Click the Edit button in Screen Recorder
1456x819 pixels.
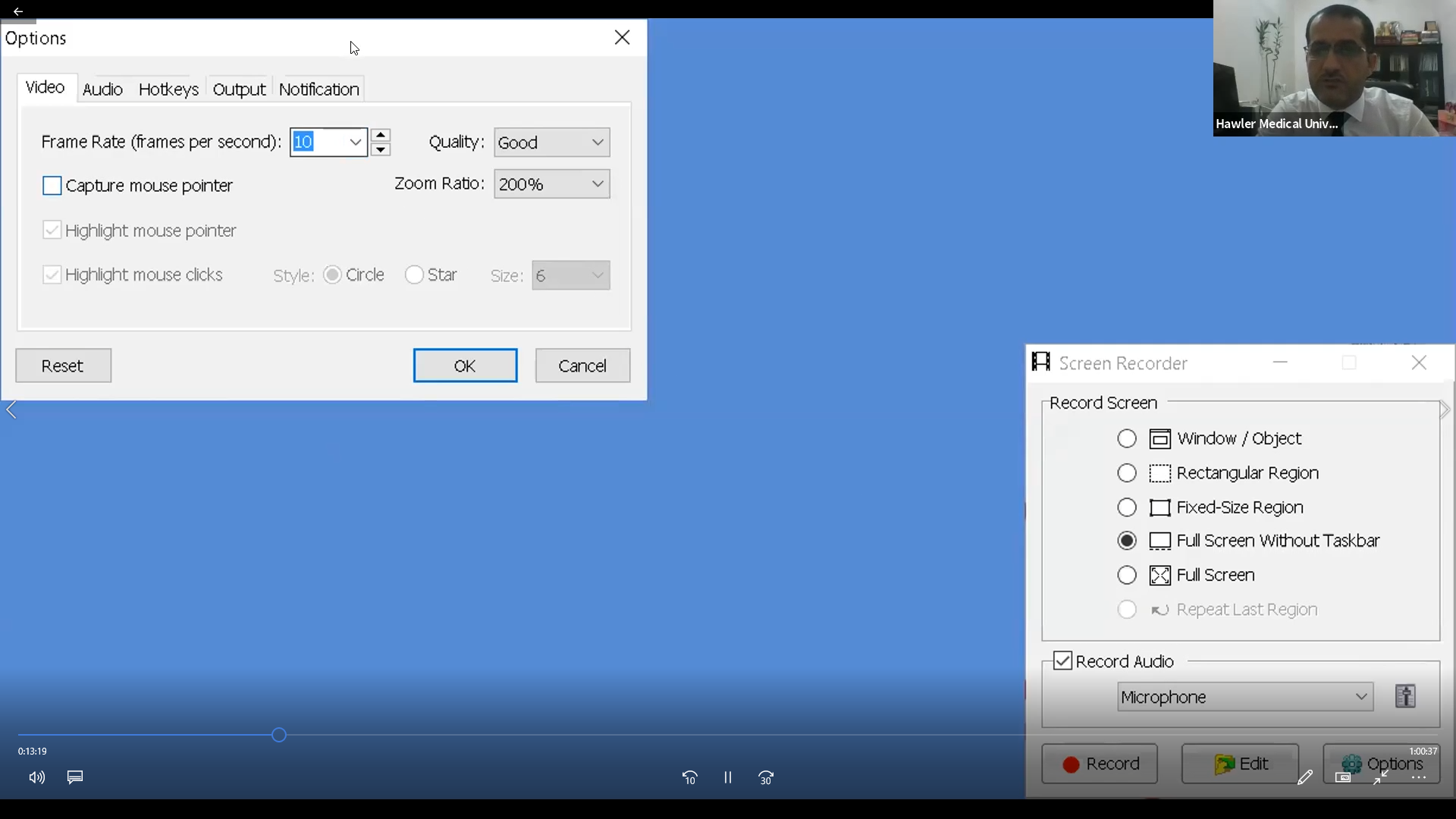click(x=1240, y=764)
